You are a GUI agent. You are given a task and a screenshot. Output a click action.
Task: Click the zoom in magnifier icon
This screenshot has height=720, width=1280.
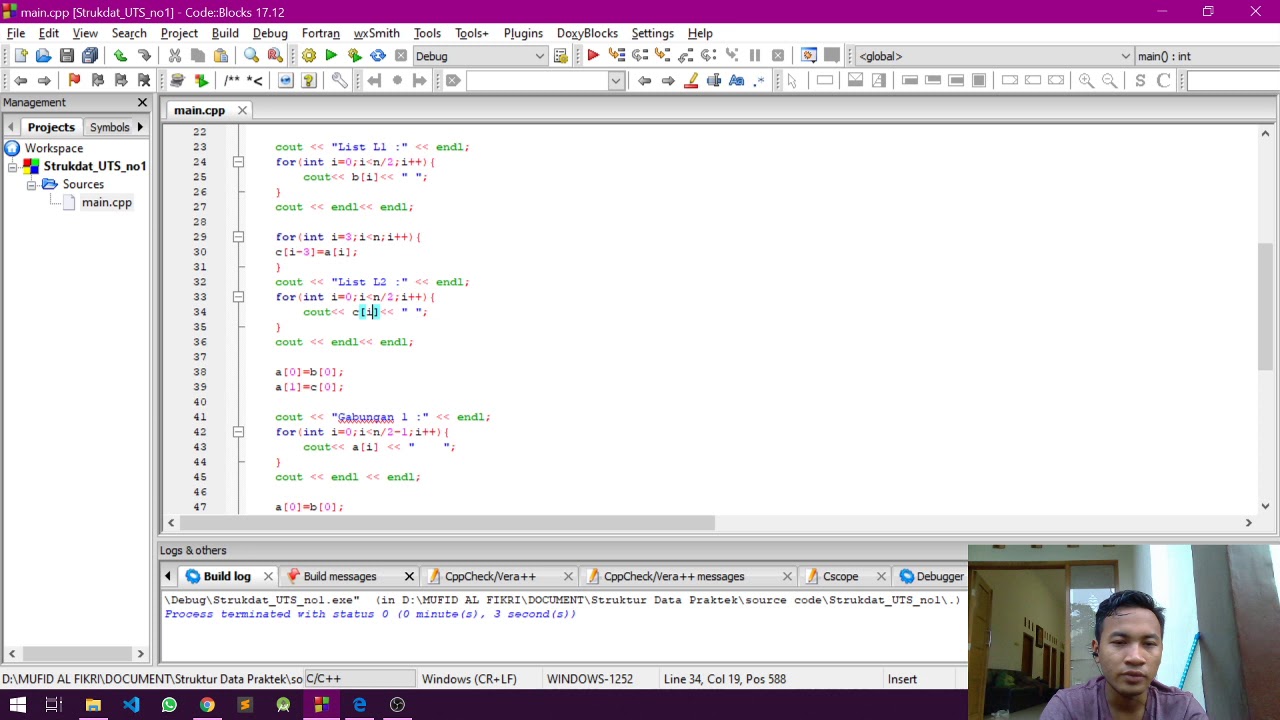1086,80
